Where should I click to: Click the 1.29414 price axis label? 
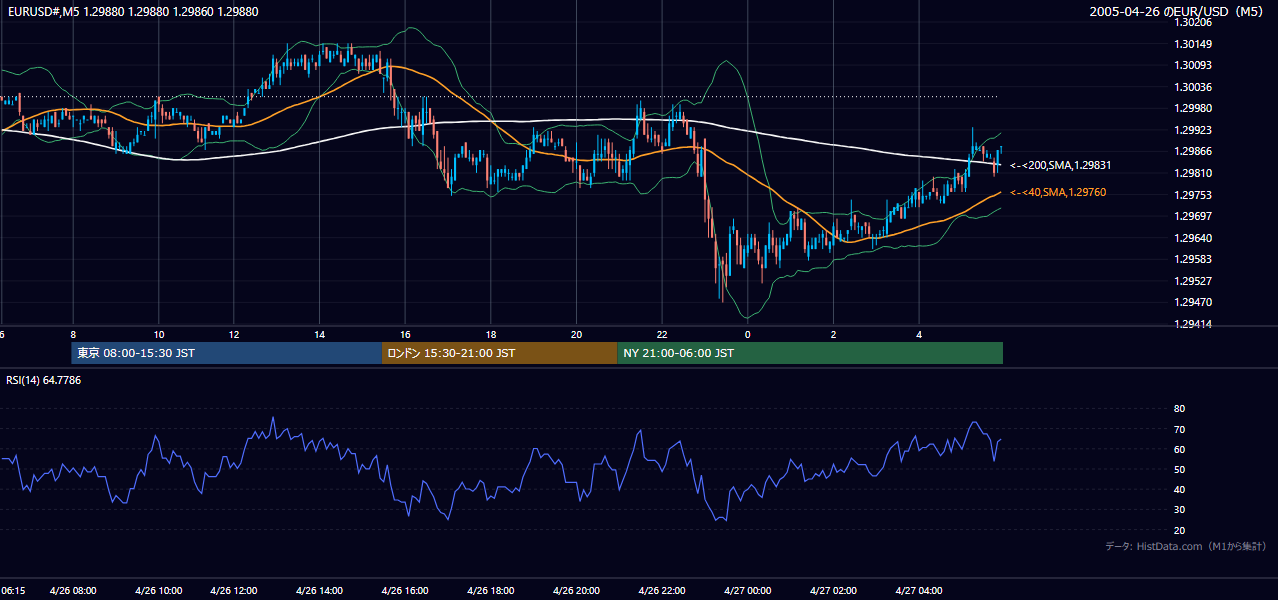point(1193,324)
